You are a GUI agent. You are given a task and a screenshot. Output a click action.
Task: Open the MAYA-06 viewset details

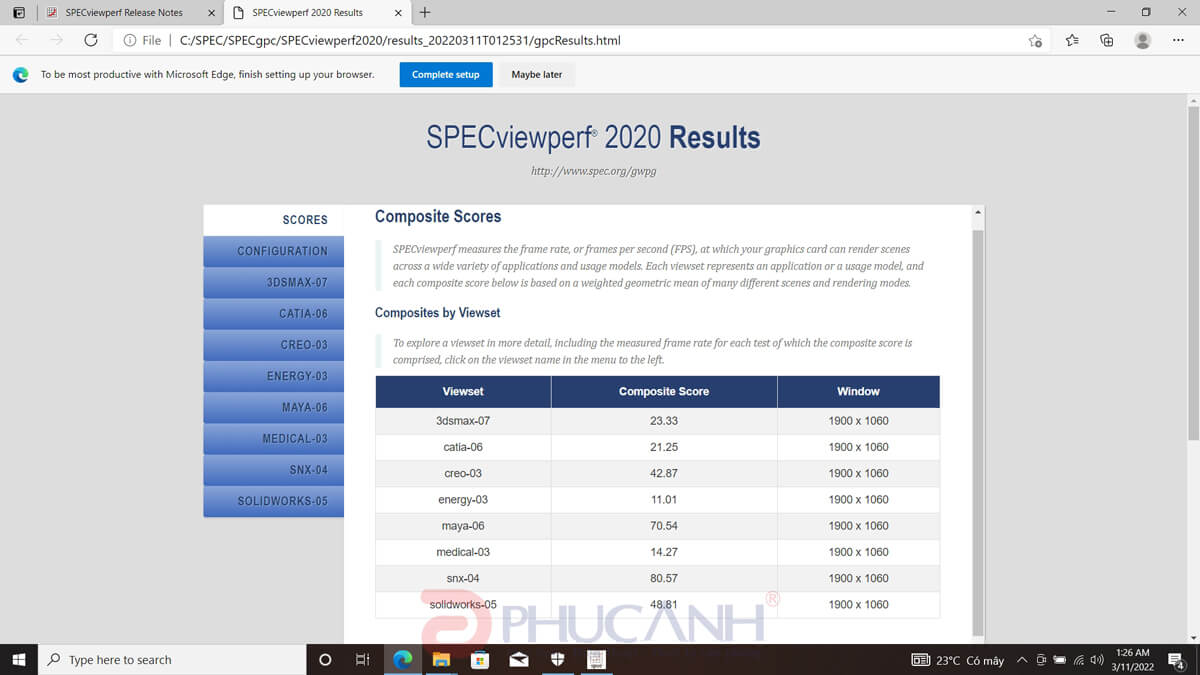(273, 407)
